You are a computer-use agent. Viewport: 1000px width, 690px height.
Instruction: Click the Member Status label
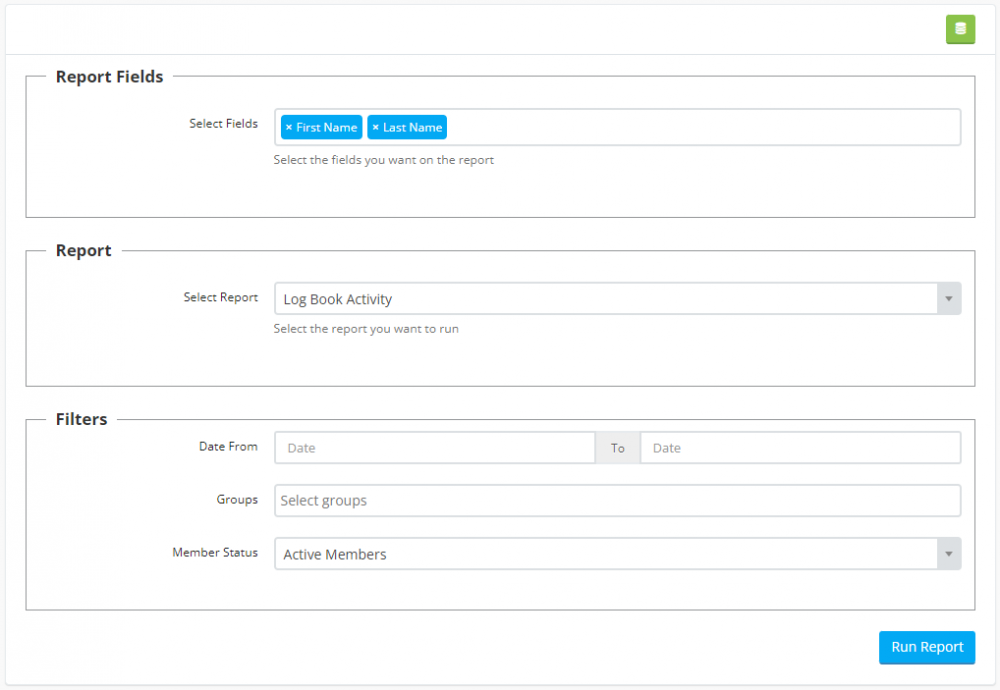215,552
